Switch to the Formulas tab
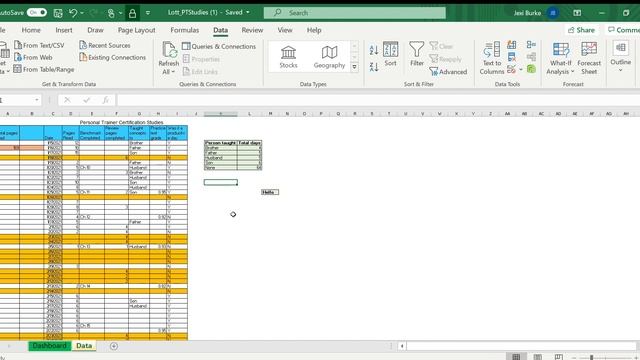The width and height of the screenshot is (640, 360). [x=184, y=30]
